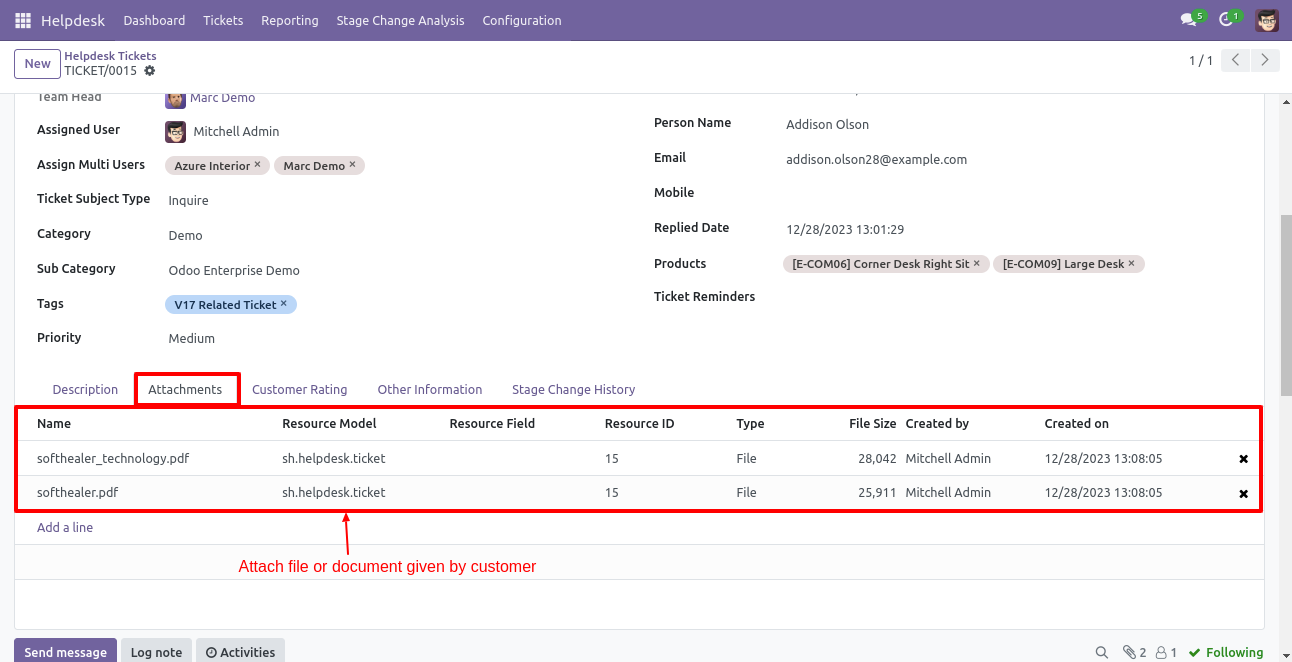Switch to the Customer Rating tab

(300, 389)
